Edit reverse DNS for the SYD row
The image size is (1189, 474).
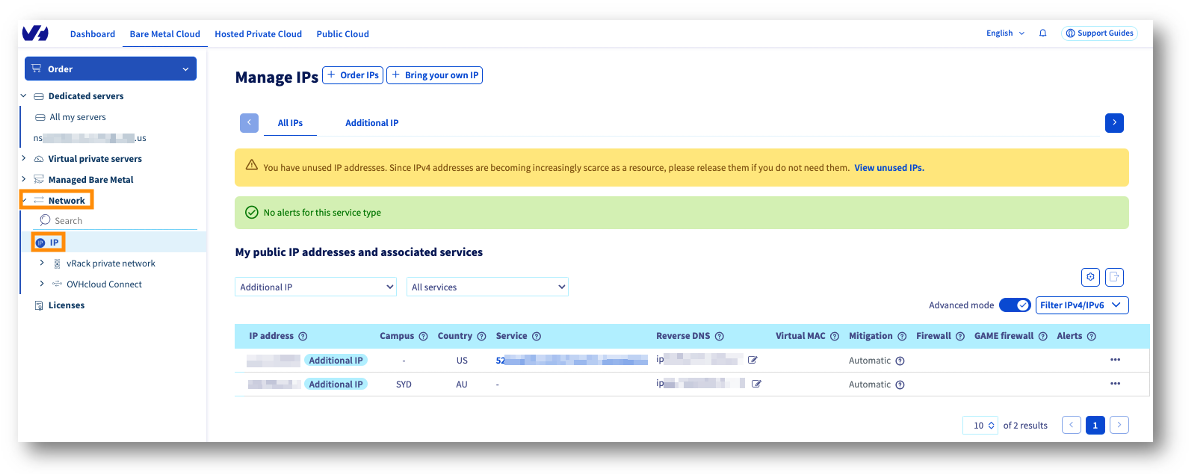tap(756, 384)
